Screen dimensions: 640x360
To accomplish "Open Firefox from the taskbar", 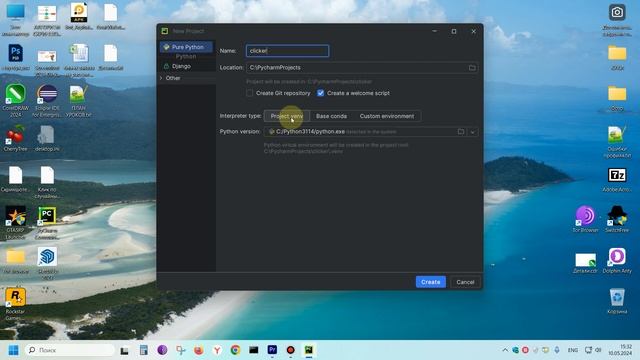I will click(x=199, y=350).
